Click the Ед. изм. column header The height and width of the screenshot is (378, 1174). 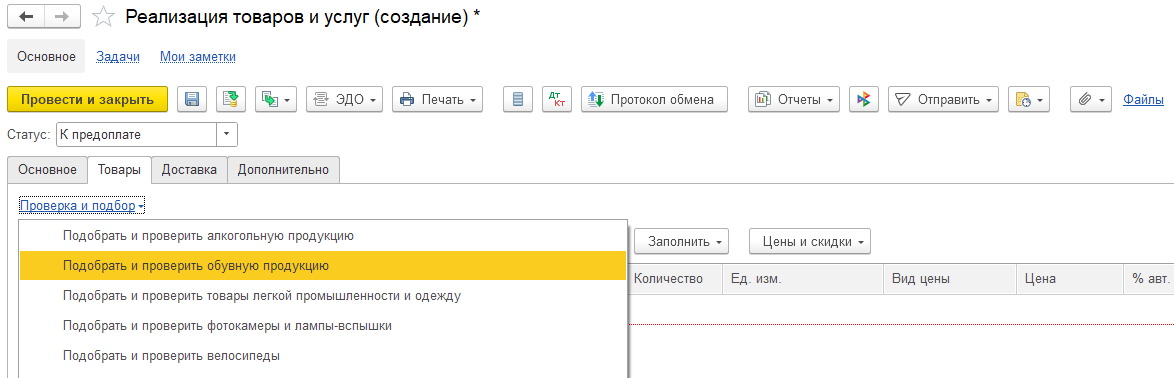pyautogui.click(x=803, y=279)
